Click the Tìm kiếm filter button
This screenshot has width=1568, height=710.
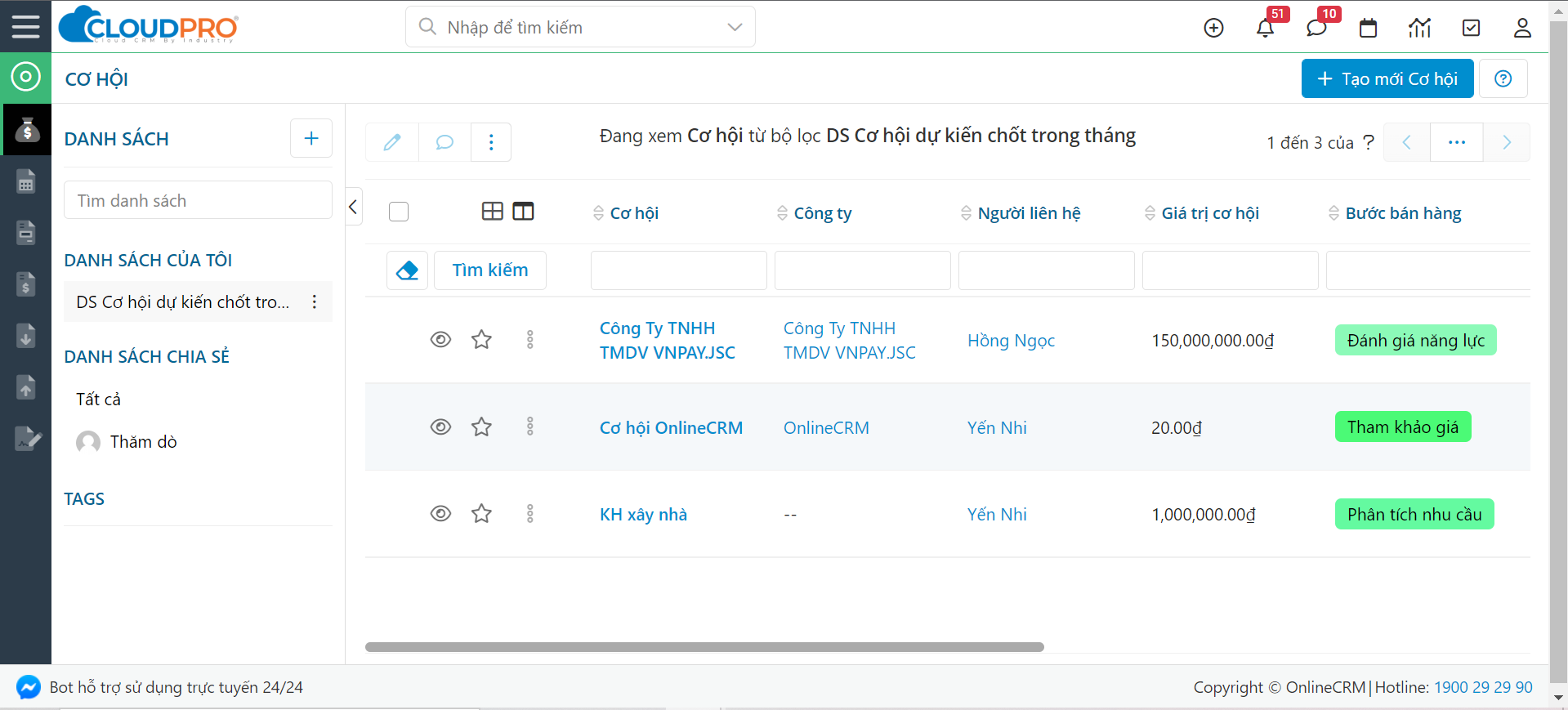pos(490,270)
